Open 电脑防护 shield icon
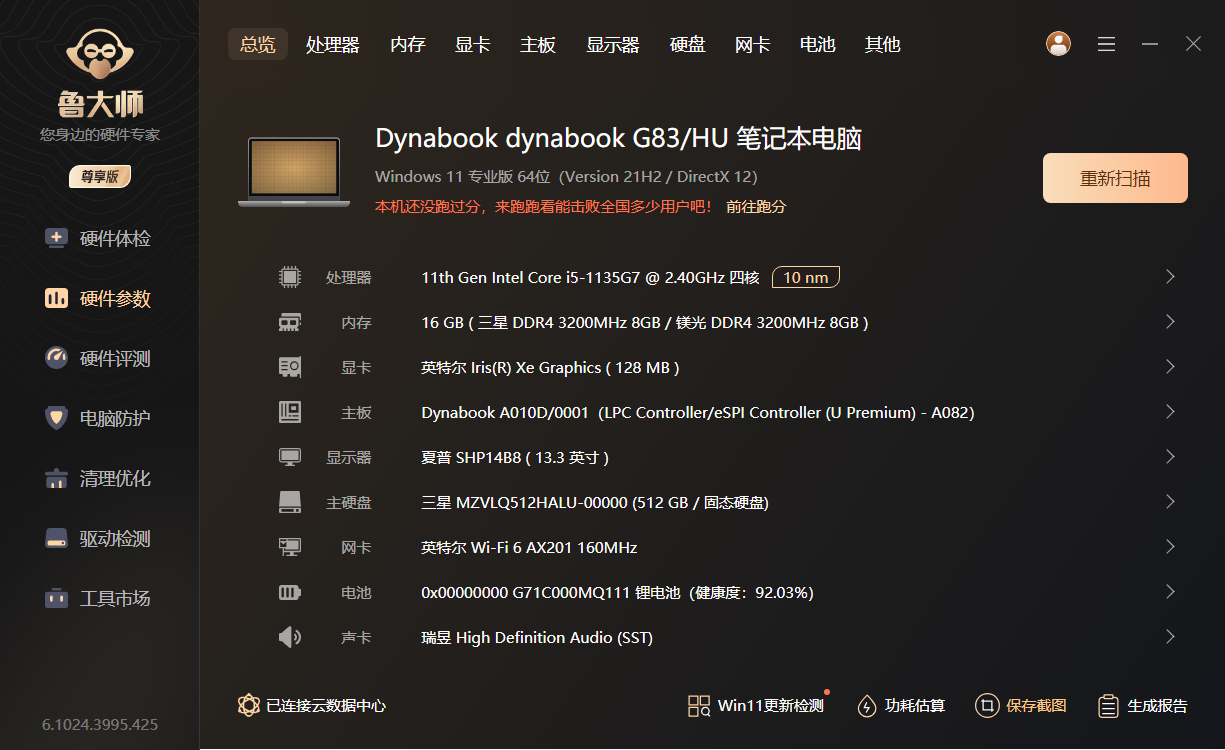The height and width of the screenshot is (750, 1225). point(57,419)
